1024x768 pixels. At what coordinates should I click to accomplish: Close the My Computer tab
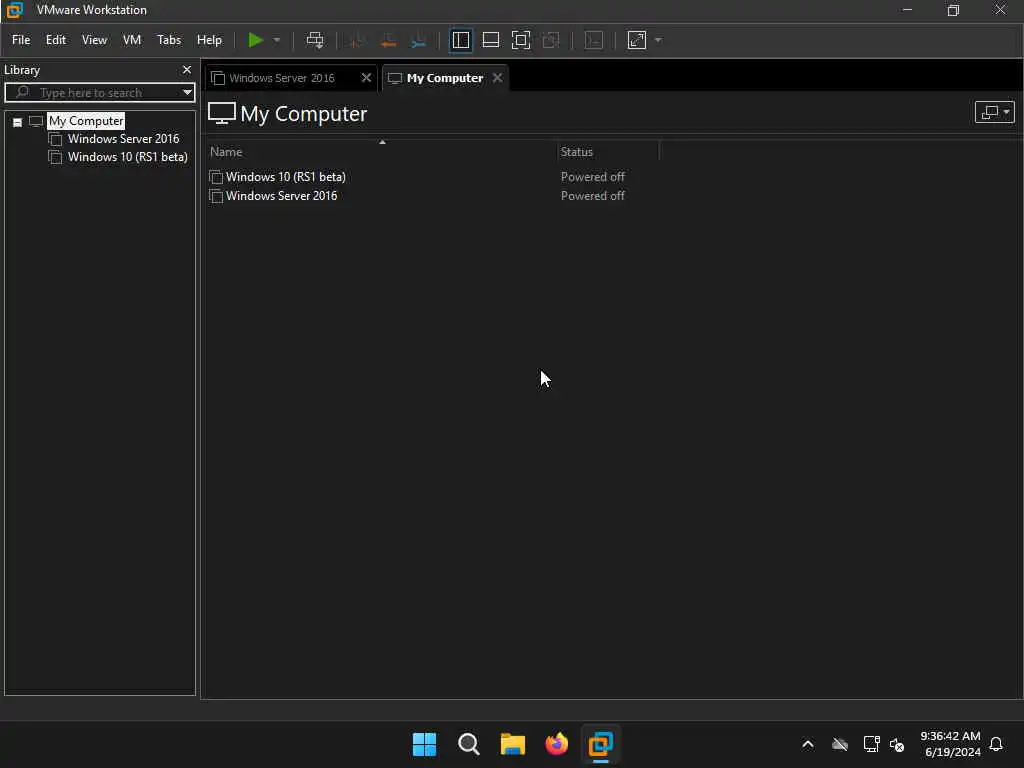pos(498,78)
